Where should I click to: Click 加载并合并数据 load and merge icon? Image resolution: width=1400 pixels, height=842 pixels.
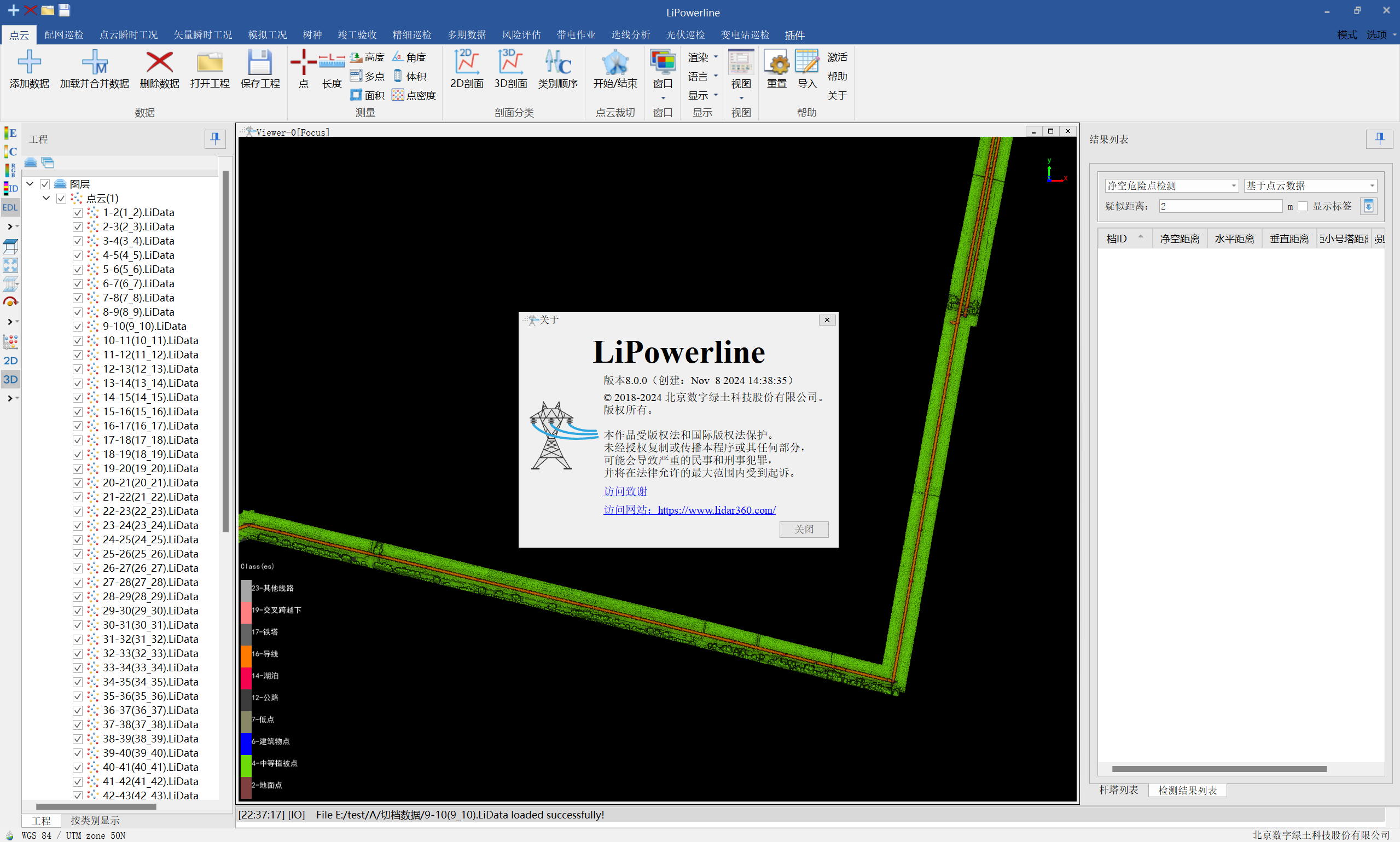coord(94,62)
